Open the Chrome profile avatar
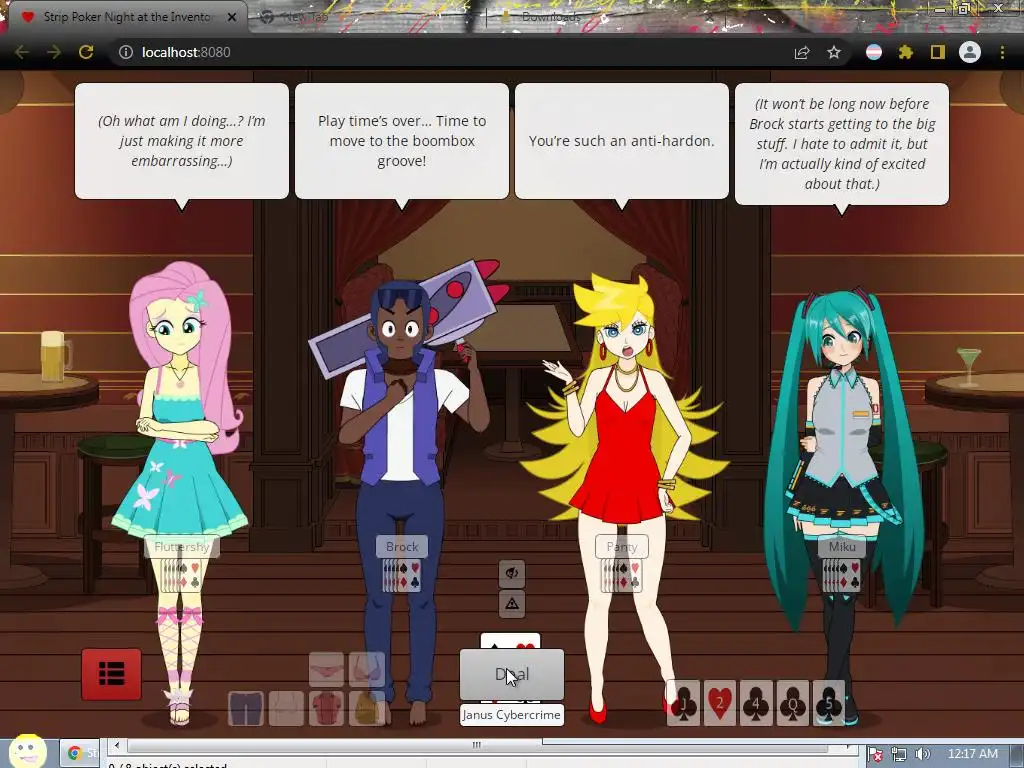Screen dimensions: 1024x768 (970, 52)
